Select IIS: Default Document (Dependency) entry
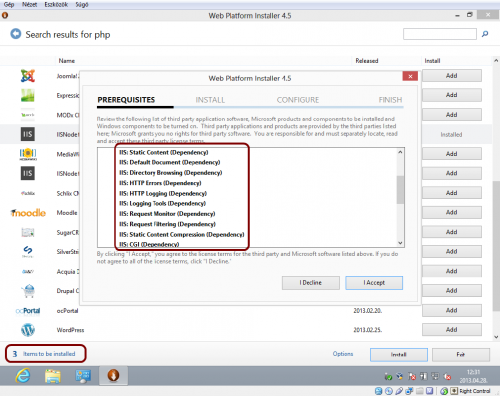 tap(170, 162)
